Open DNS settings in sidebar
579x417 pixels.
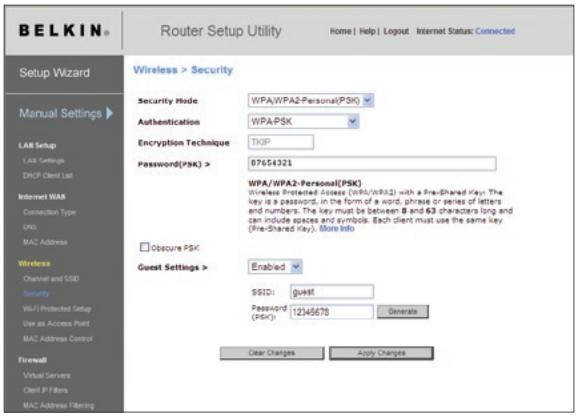(30, 227)
